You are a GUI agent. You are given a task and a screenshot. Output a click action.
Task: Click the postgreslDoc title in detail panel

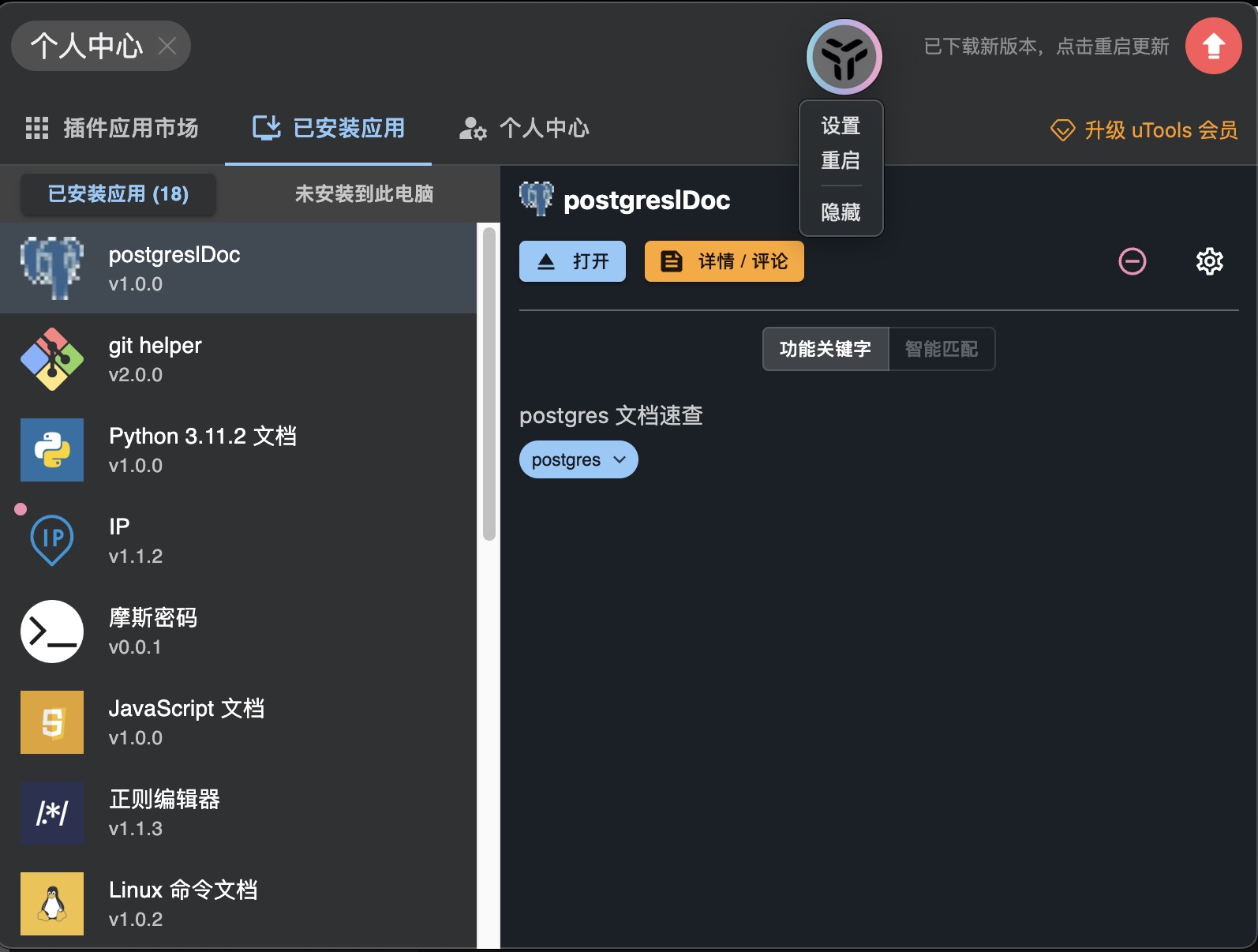(647, 201)
